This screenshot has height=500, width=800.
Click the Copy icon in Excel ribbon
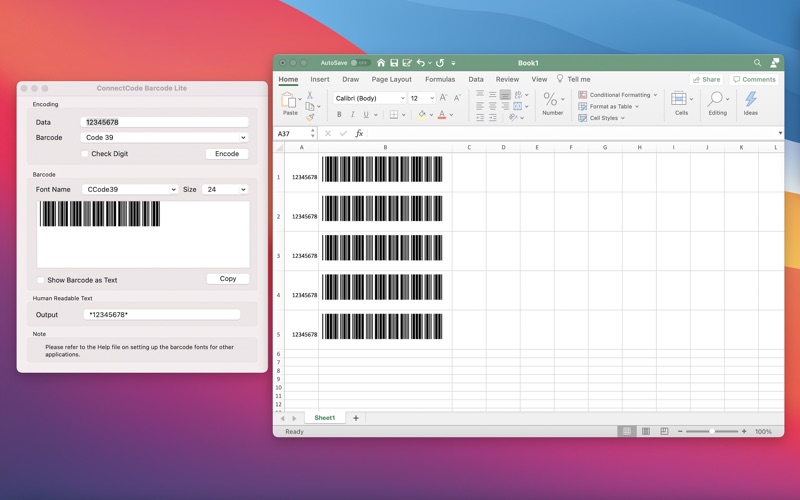coord(310,106)
